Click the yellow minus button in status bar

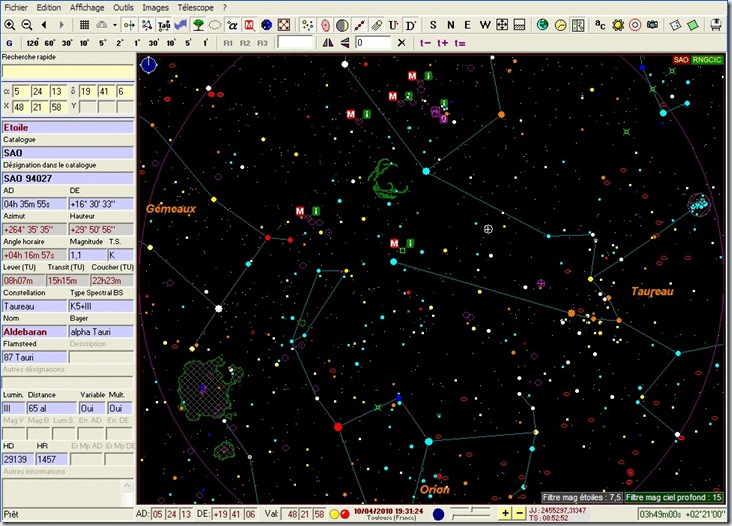click(520, 513)
